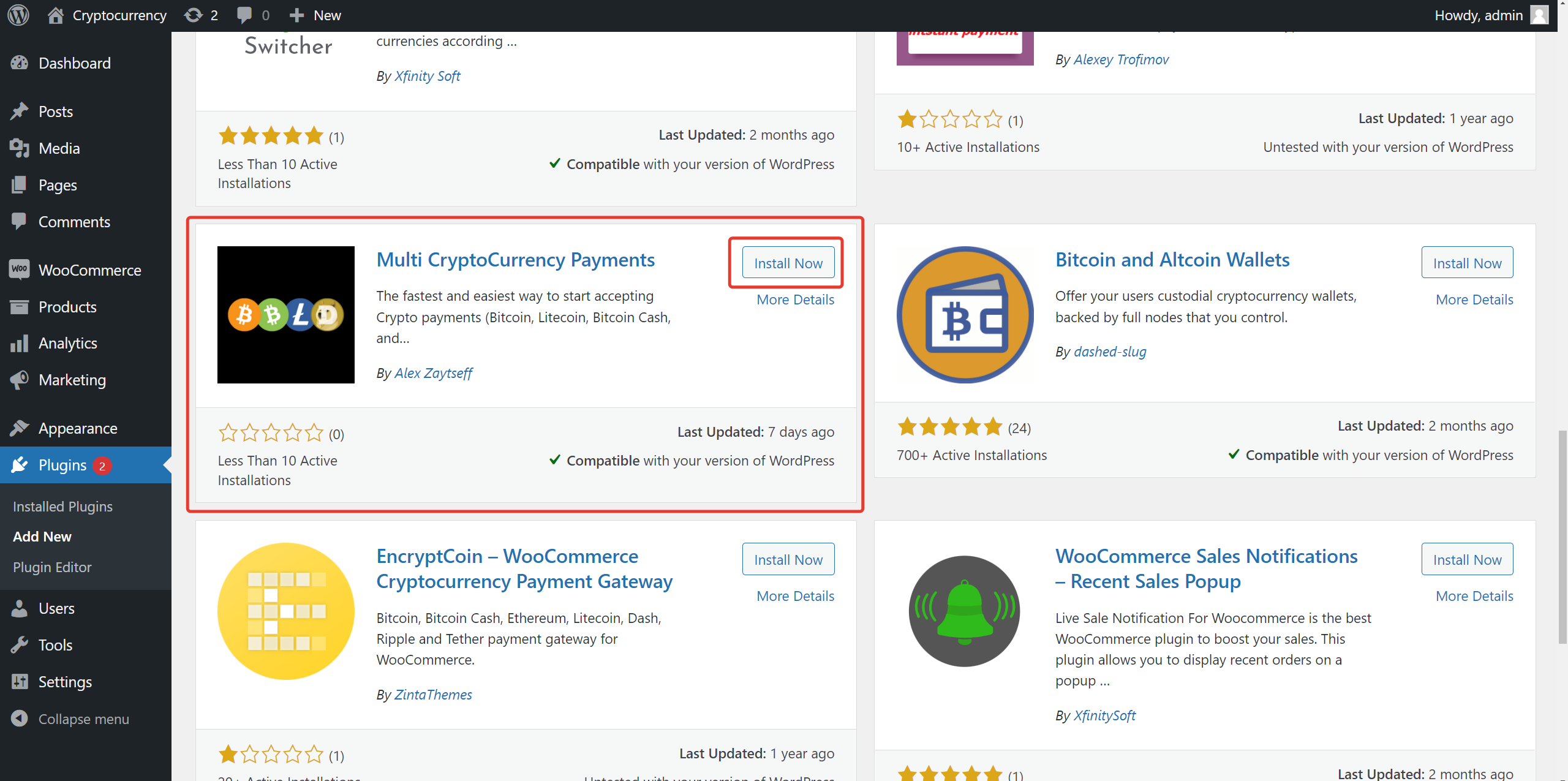Screen dimensions: 1568x781
Task: Open More Details for Multi CryptoCurrency Payments
Action: 796,300
